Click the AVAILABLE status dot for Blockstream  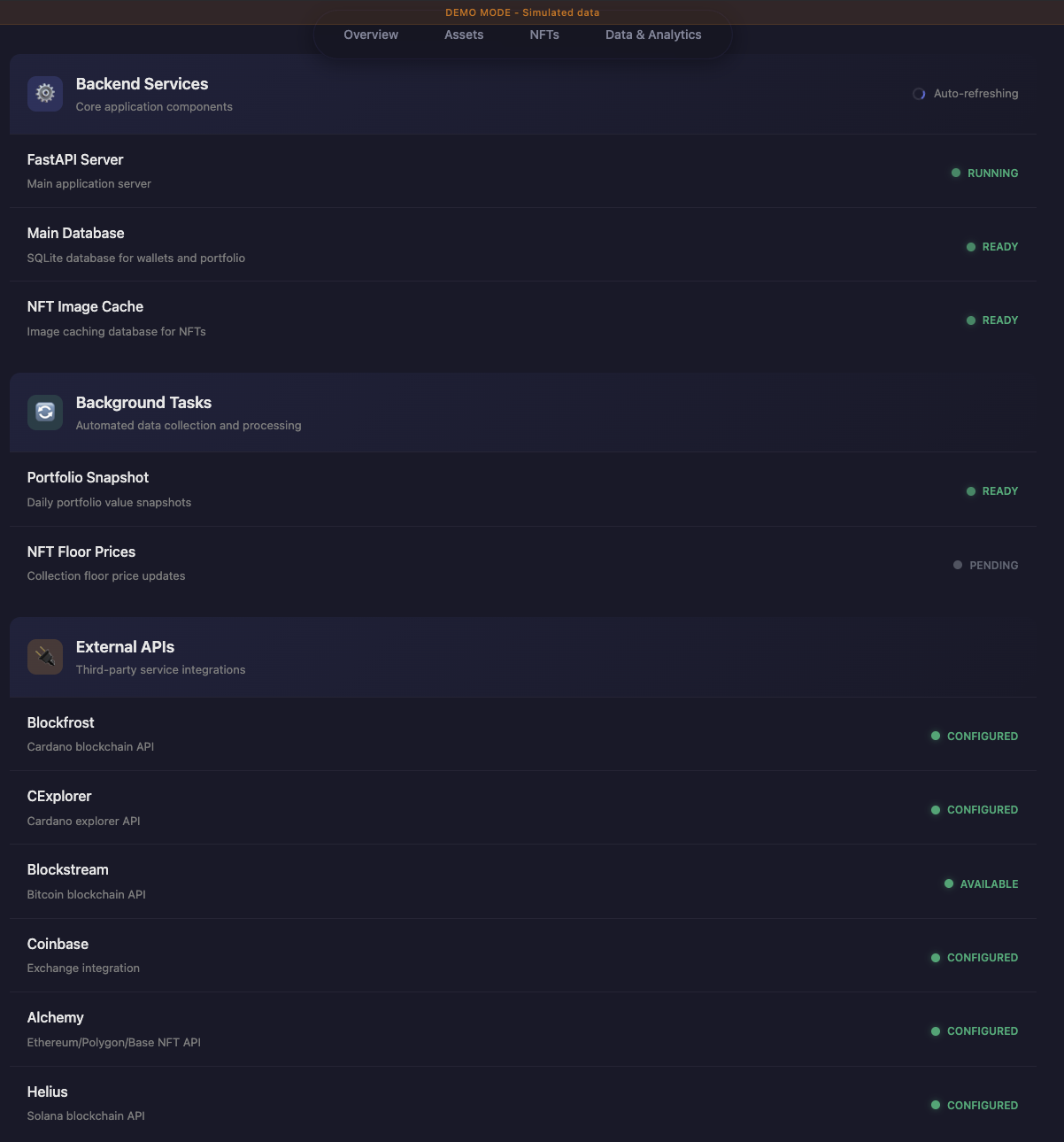coord(948,884)
